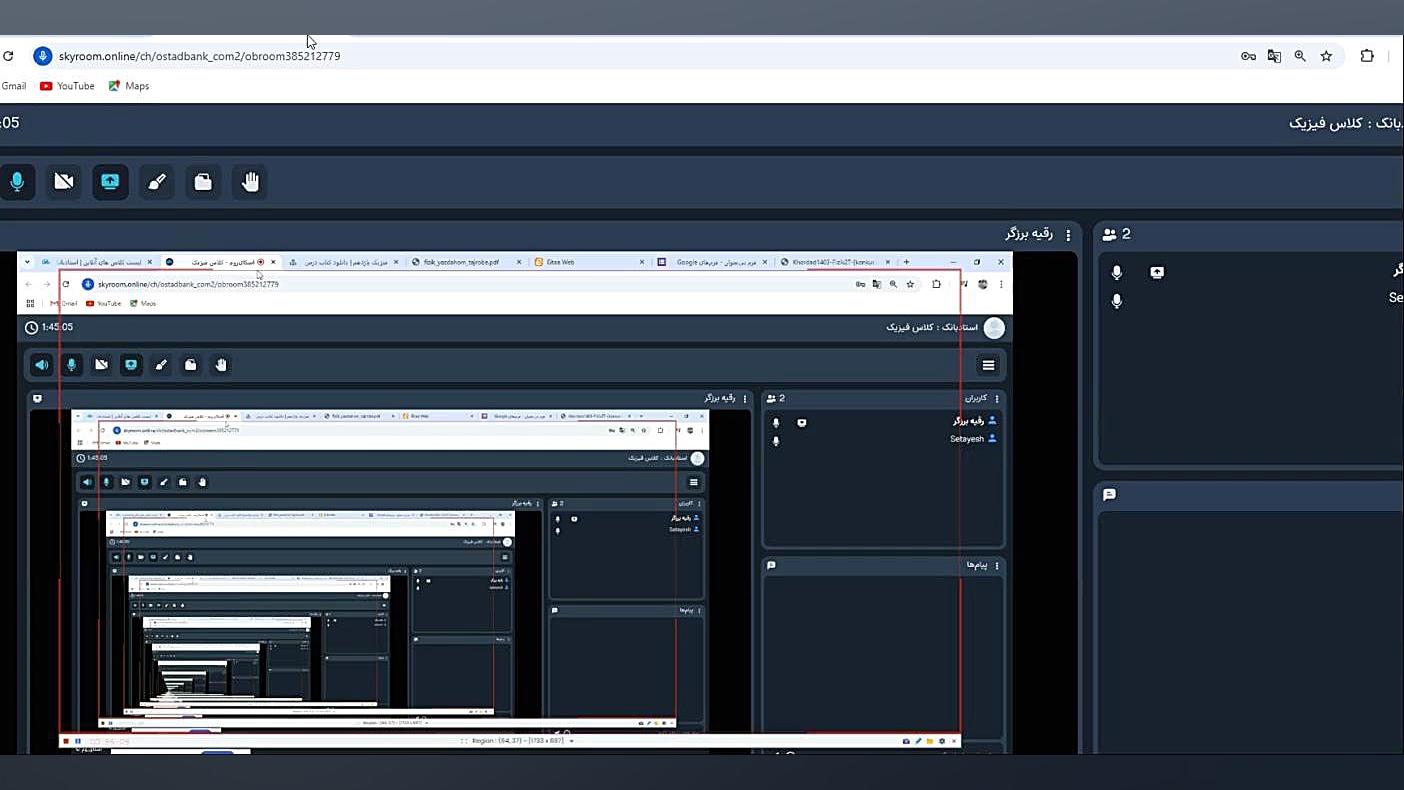Open the saved passwords key icon in the outer address bar

[1248, 56]
